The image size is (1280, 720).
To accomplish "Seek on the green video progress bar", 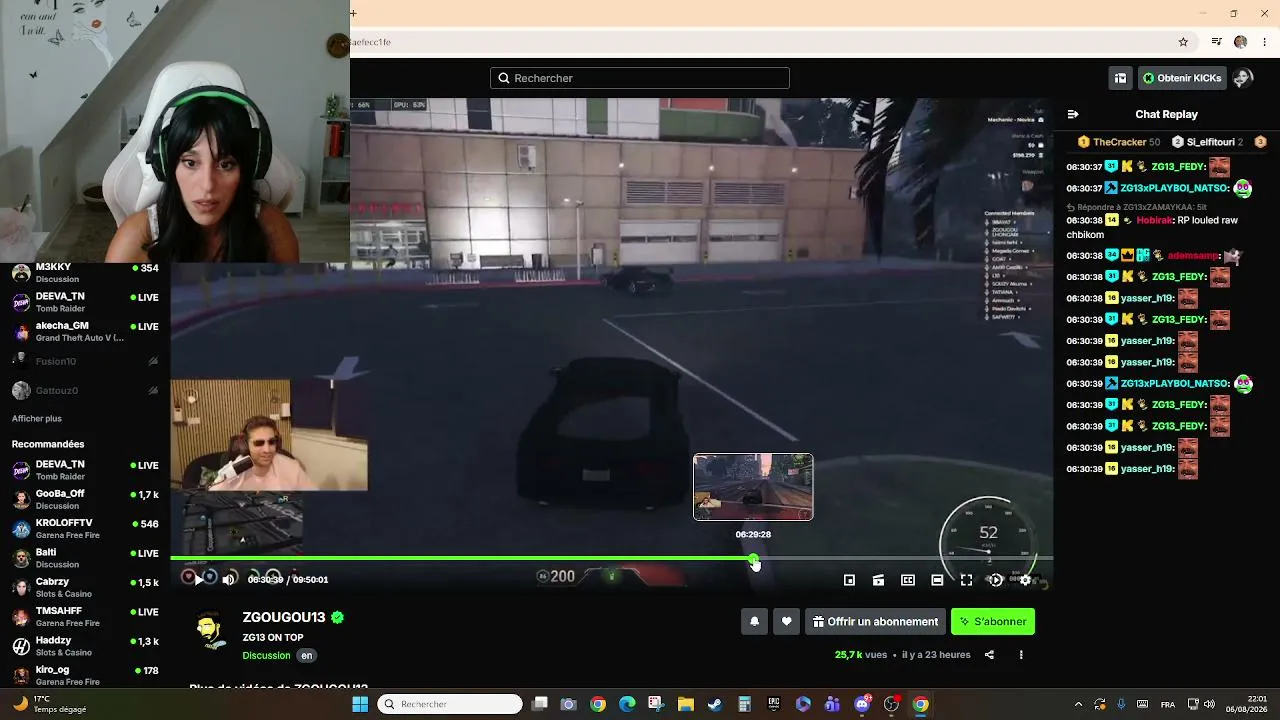I will pyautogui.click(x=611, y=558).
